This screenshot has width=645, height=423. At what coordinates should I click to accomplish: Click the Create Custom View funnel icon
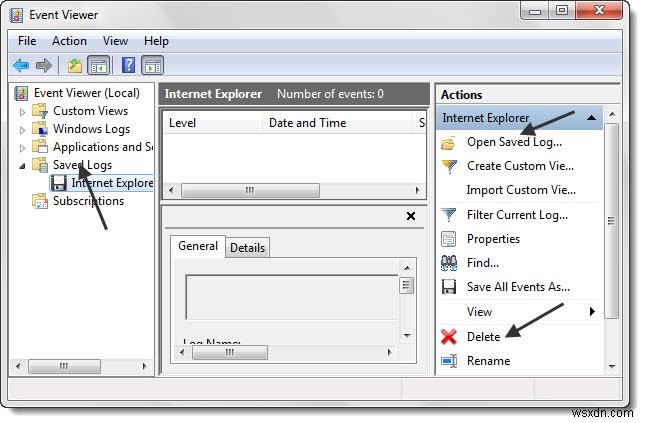coord(449,166)
